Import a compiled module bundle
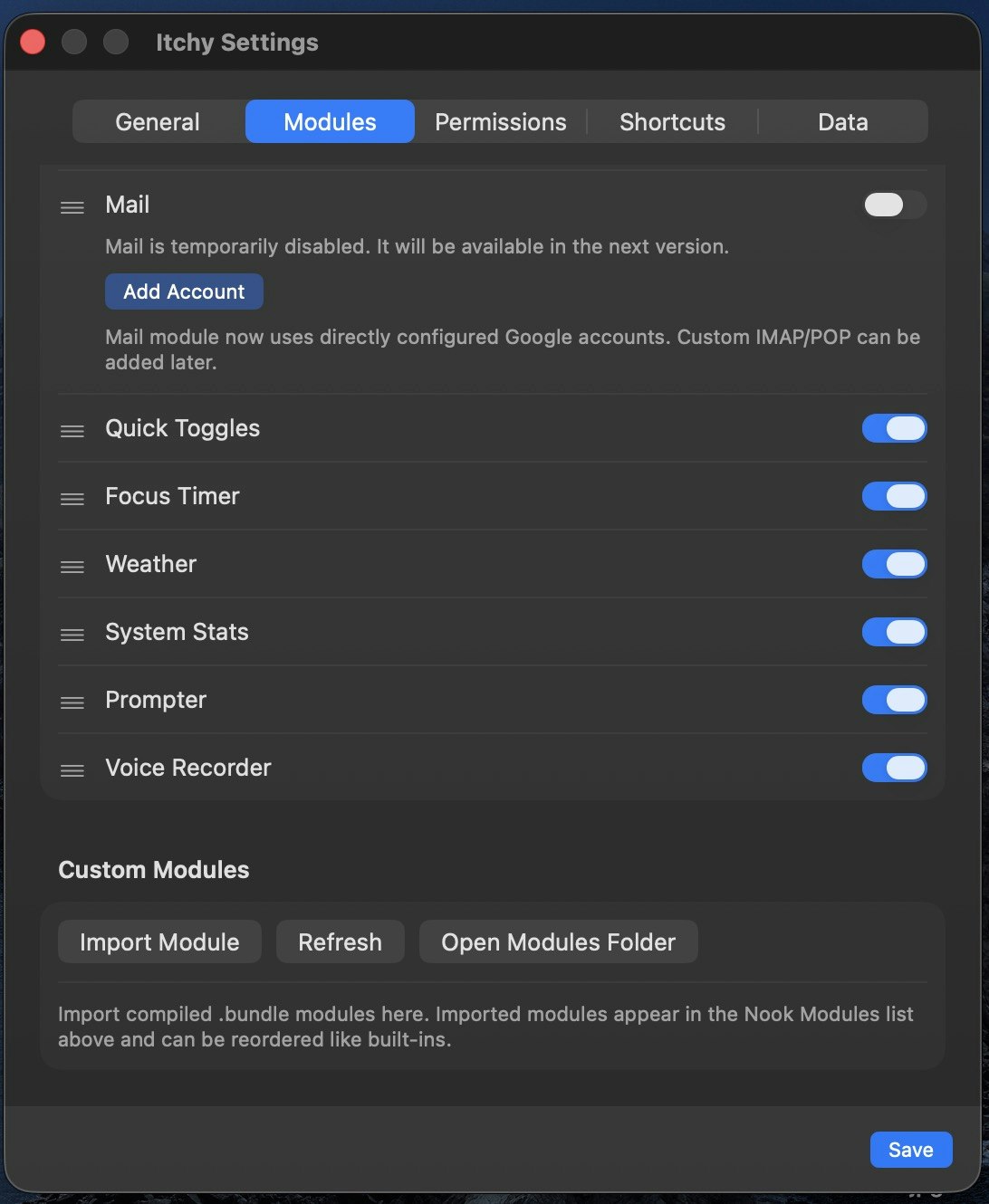The height and width of the screenshot is (1204, 989). [x=159, y=941]
